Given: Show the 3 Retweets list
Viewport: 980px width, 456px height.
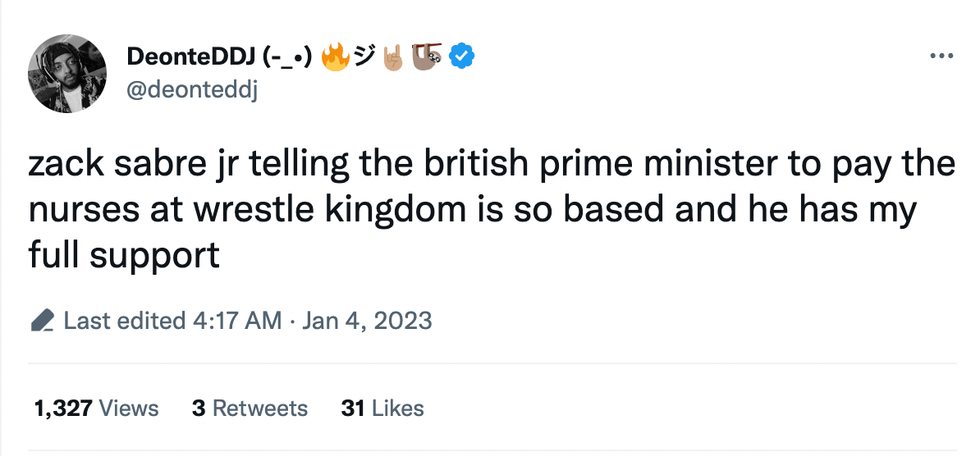Looking at the screenshot, I should [249, 408].
